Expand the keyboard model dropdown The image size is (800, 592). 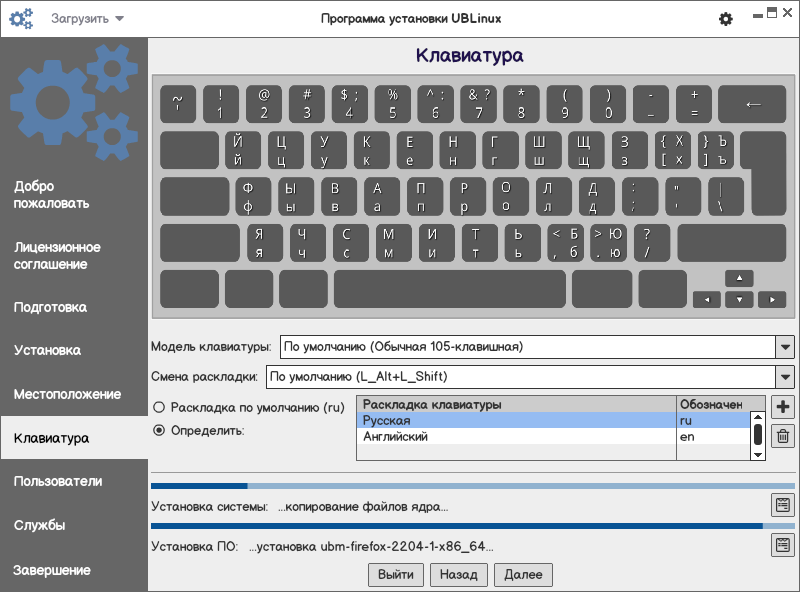[784, 347]
